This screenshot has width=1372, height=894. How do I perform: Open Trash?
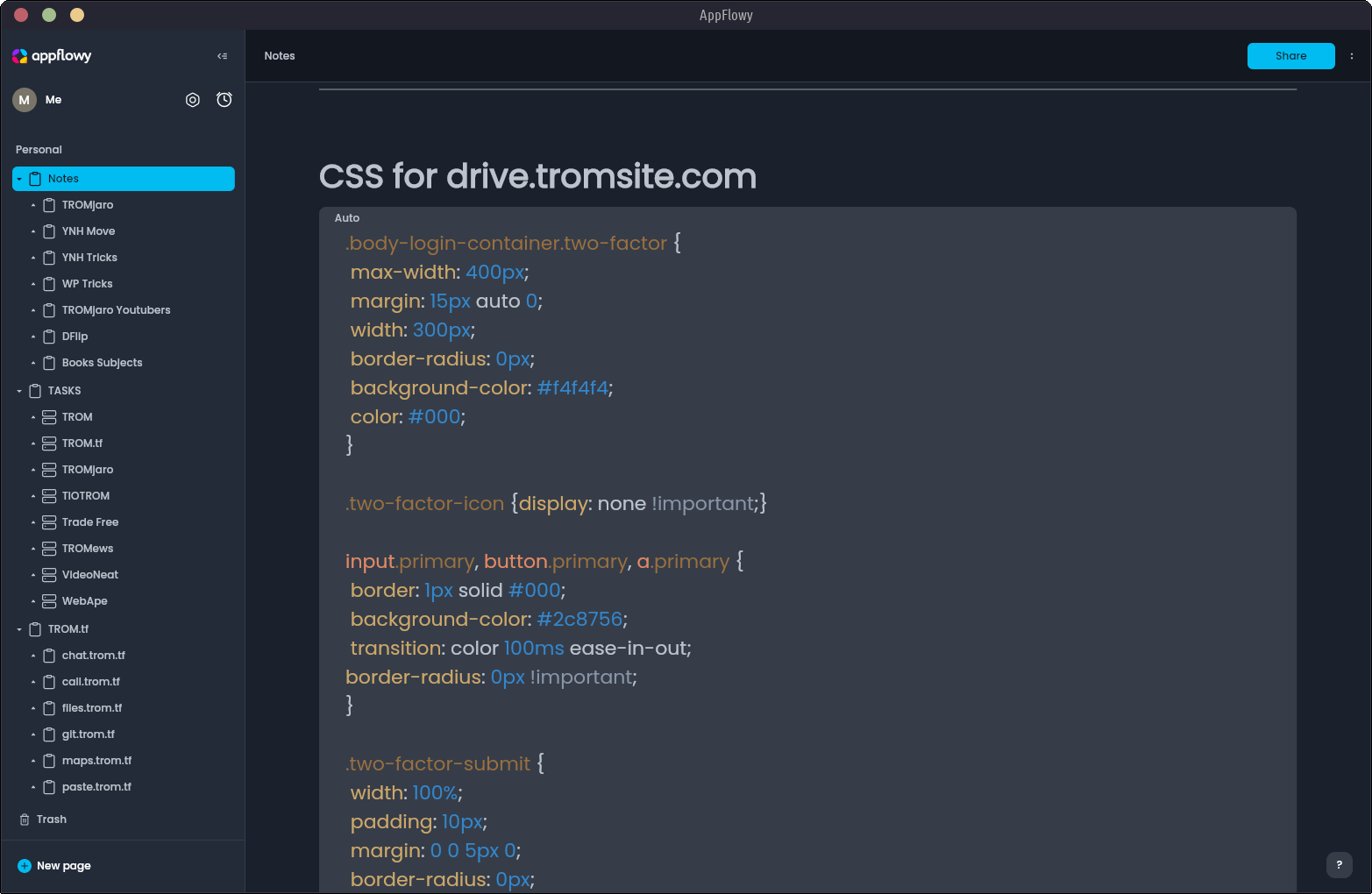pos(44,819)
